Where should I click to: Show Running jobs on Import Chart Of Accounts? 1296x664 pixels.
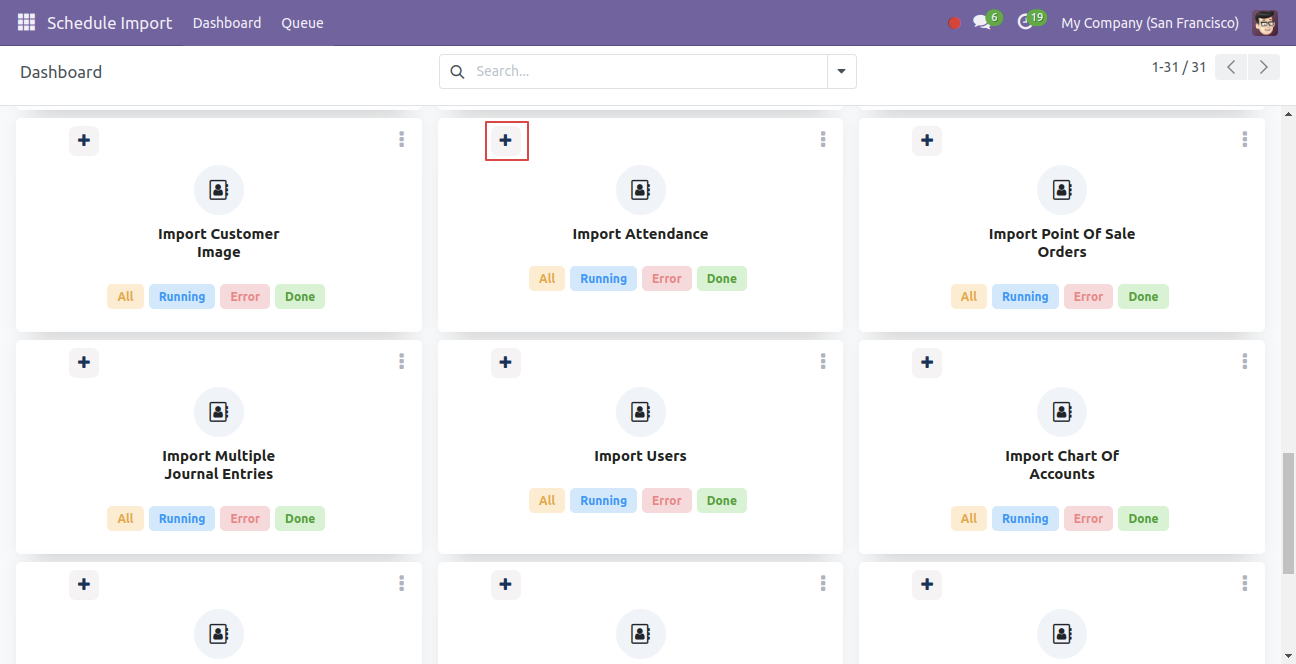point(1025,519)
